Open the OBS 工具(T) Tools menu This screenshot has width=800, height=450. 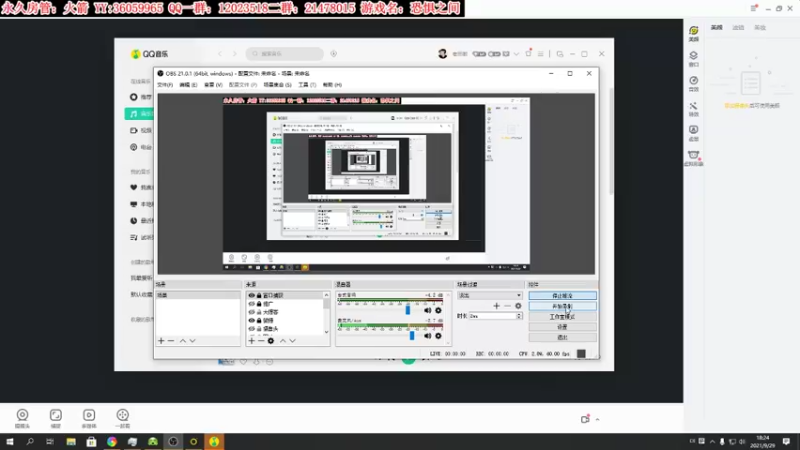(307, 85)
